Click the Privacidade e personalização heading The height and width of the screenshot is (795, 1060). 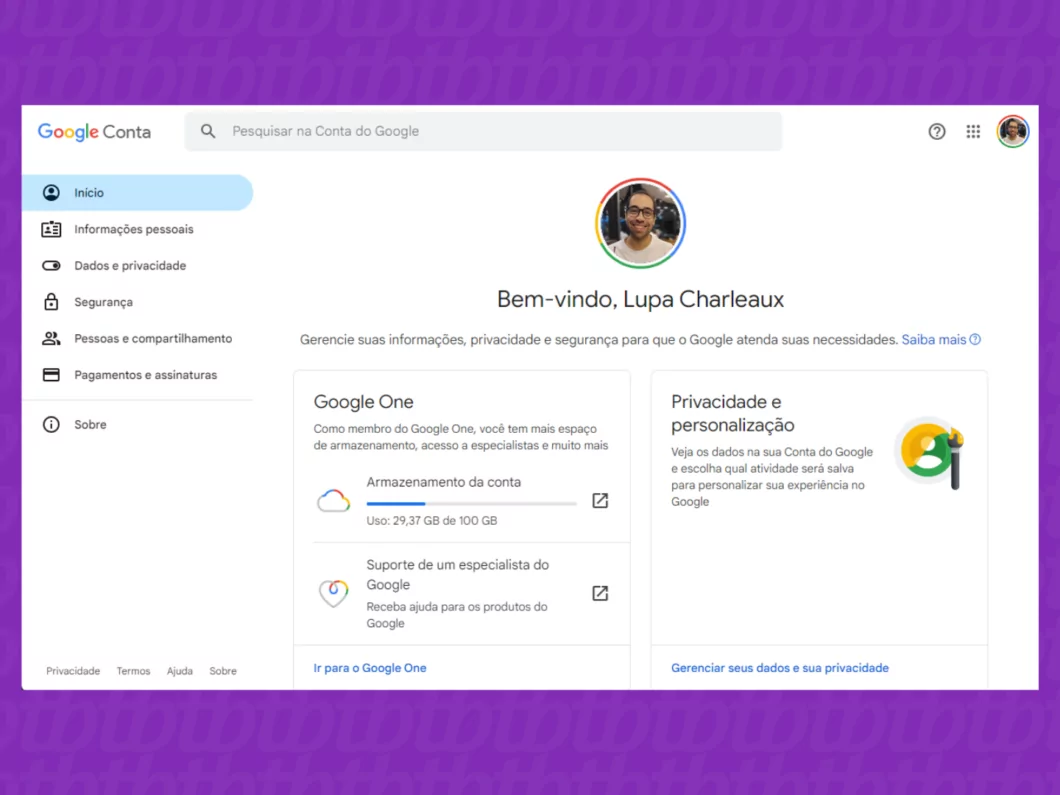coord(733,413)
